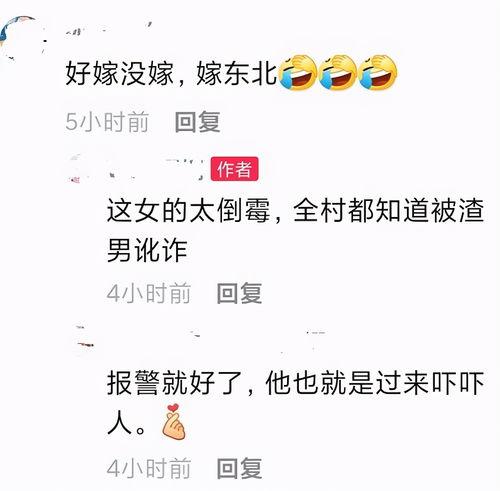
Task: Reply to the author's 这女的太倒霉 comment
Action: click(239, 293)
